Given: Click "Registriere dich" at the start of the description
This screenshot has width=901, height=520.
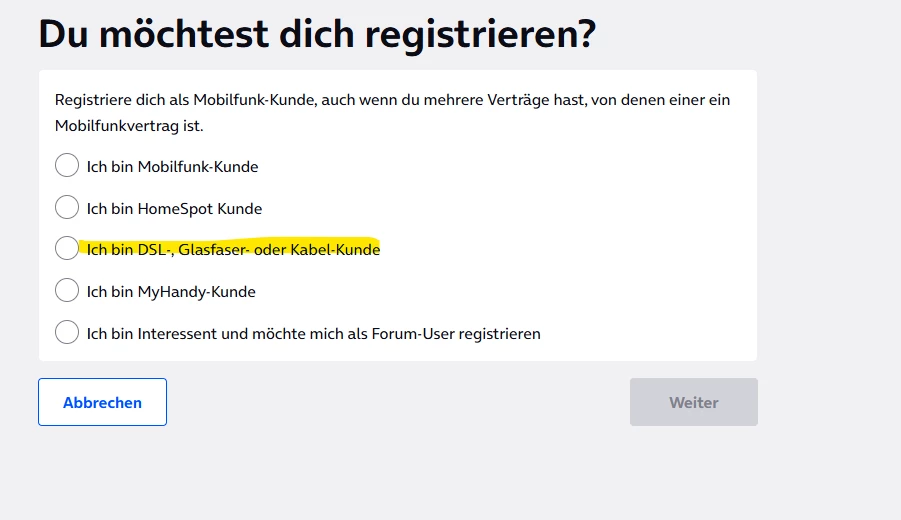Looking at the screenshot, I should [x=106, y=100].
